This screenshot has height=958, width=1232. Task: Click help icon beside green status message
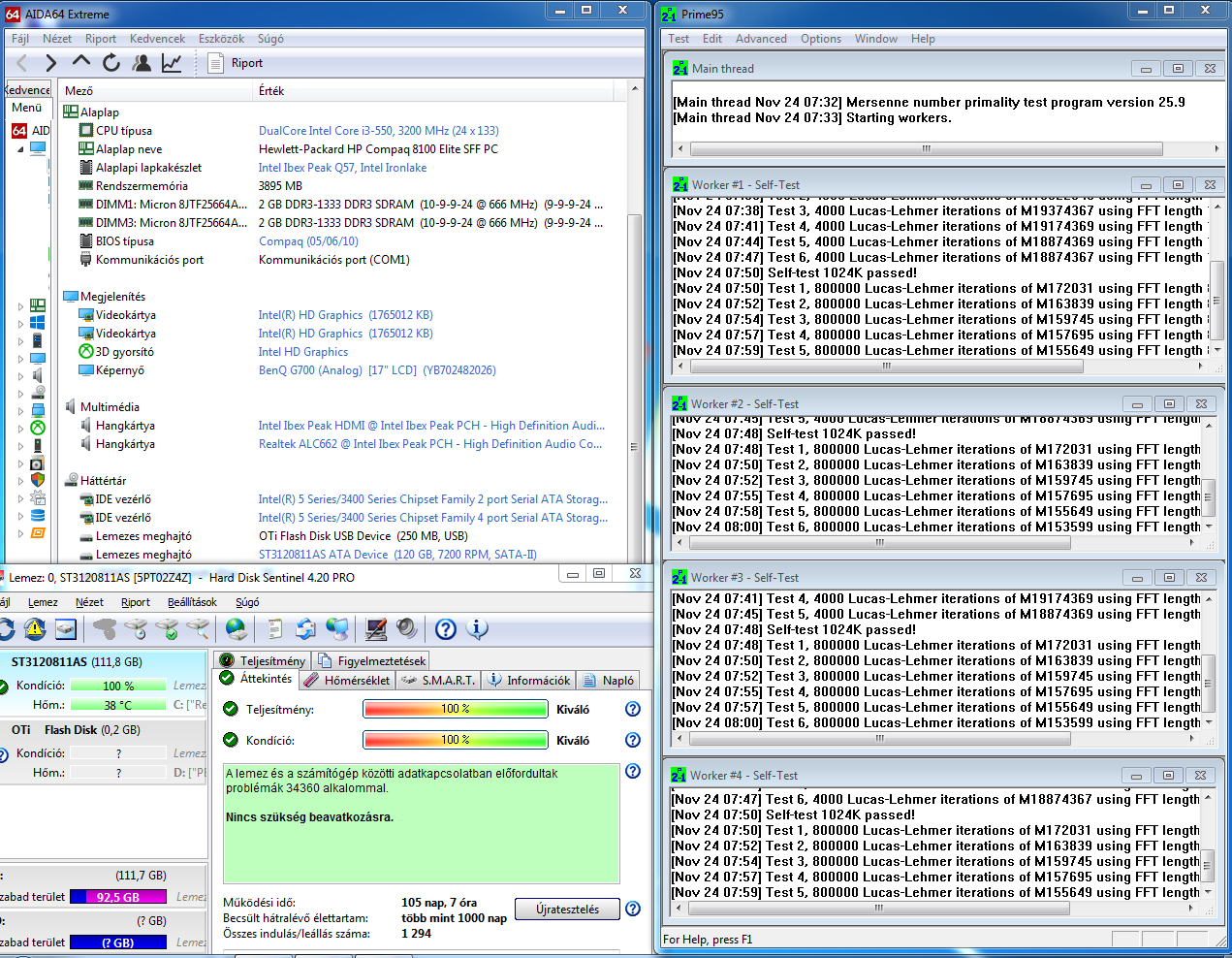[633, 771]
